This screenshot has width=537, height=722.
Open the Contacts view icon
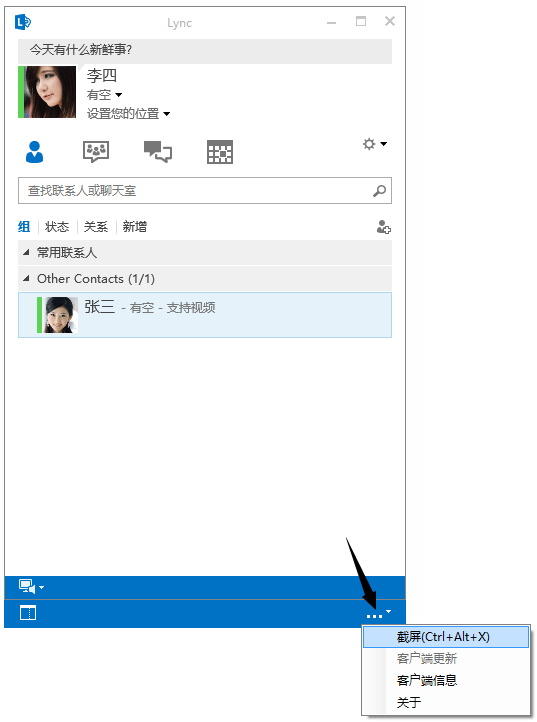pos(35,152)
